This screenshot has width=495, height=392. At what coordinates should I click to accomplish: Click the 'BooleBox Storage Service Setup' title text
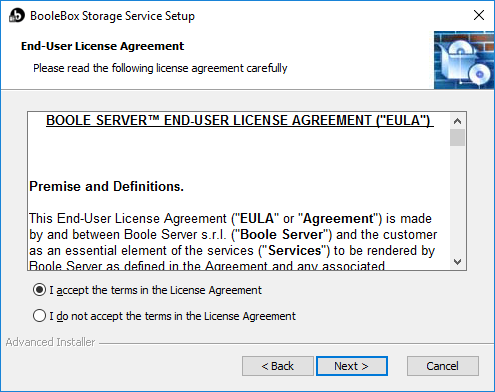(112, 16)
